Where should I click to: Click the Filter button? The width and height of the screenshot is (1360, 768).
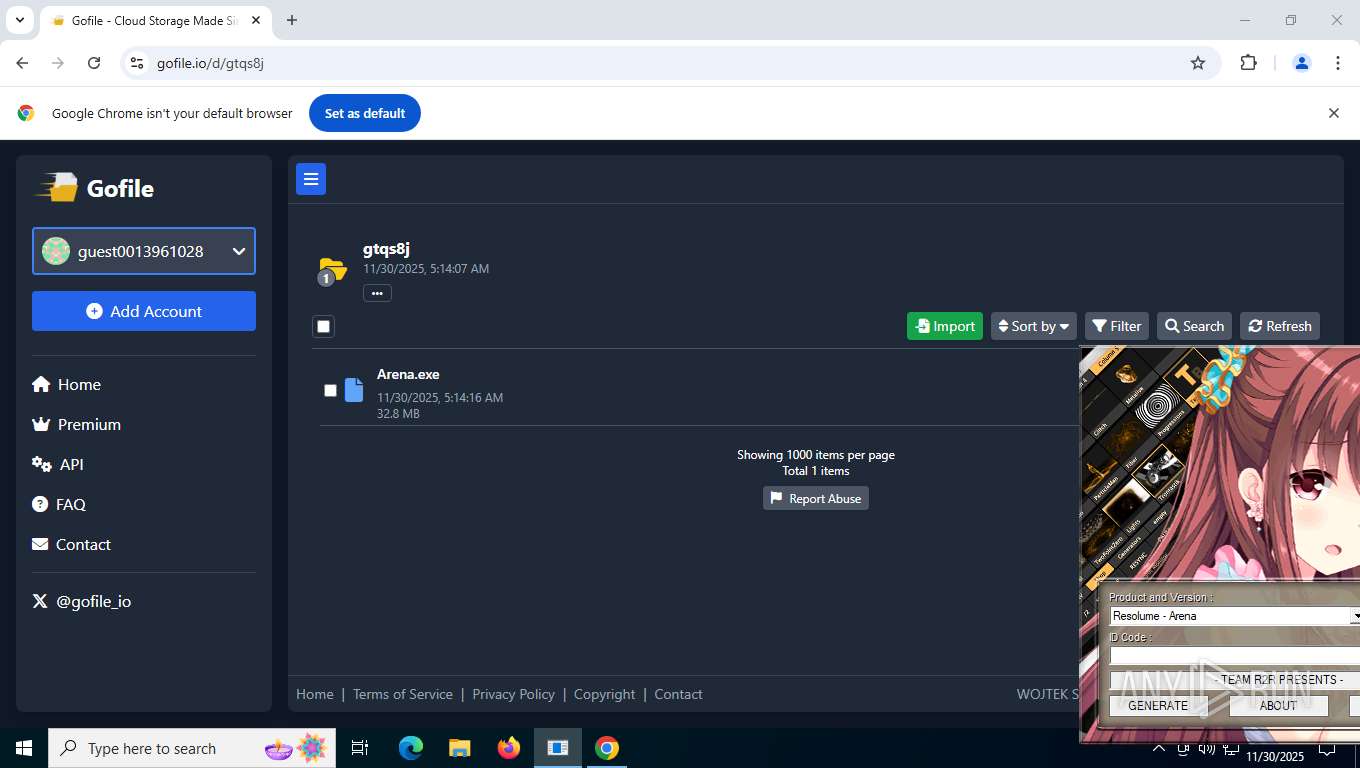[1117, 326]
